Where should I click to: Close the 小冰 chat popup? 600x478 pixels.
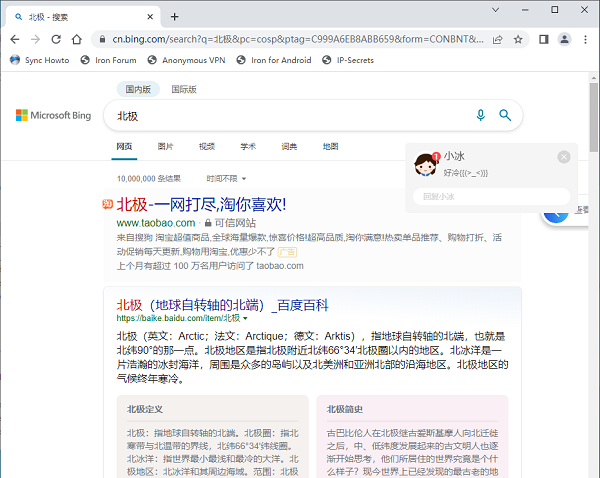click(x=564, y=157)
